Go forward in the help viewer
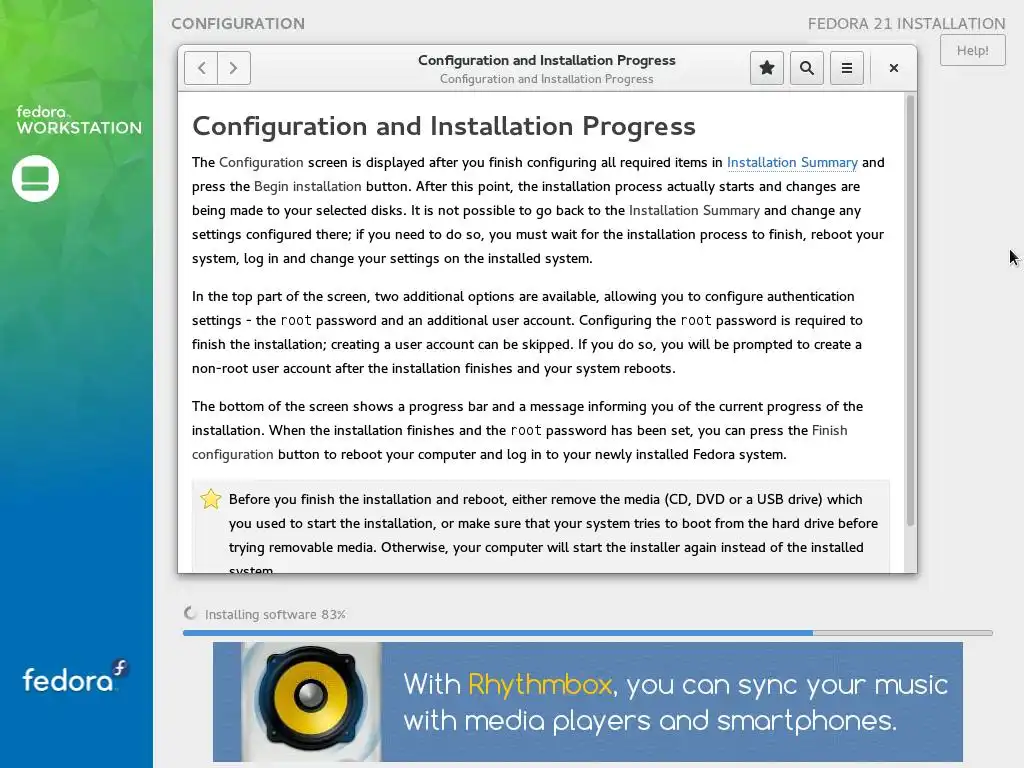Viewport: 1024px width, 768px height. coord(234,68)
